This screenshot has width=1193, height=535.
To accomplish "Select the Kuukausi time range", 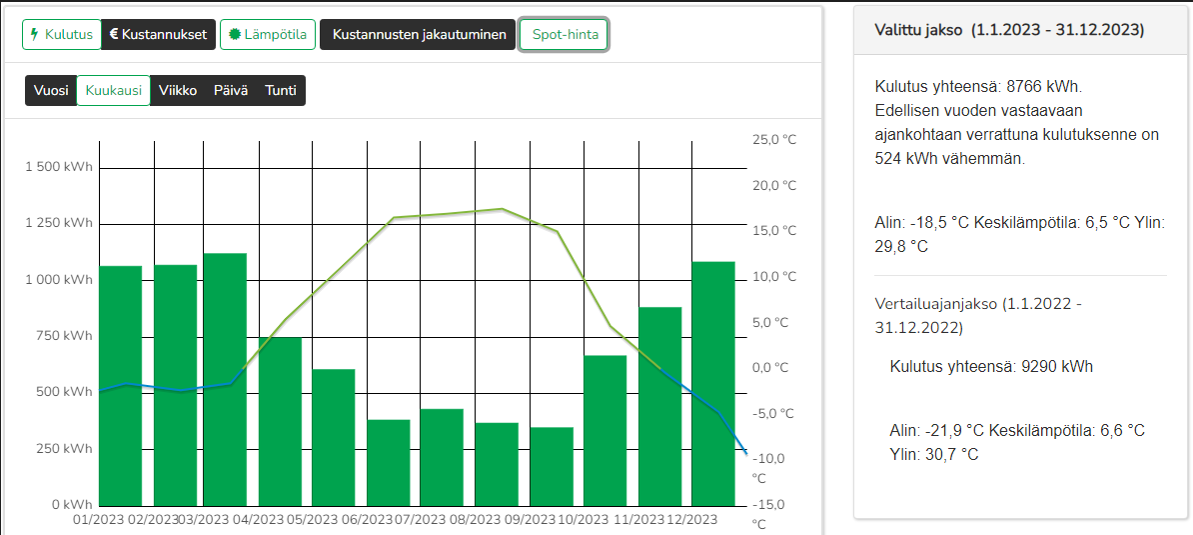I will [x=113, y=90].
